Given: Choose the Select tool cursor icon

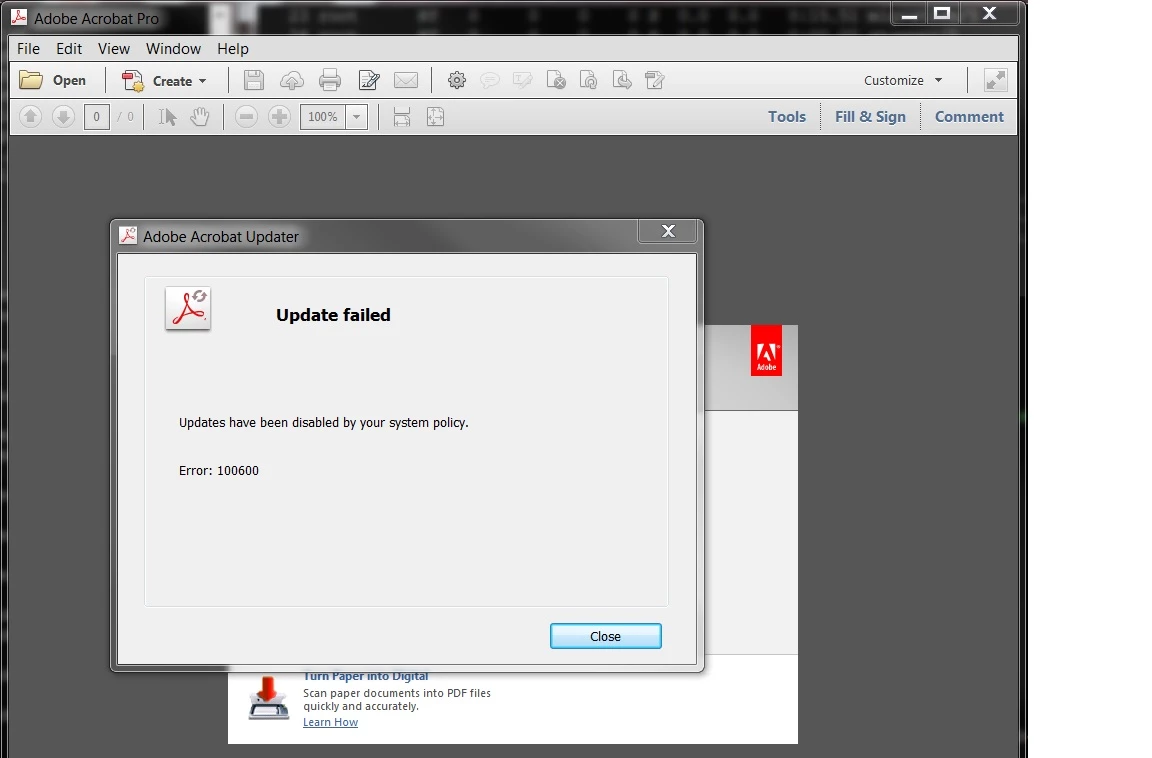Looking at the screenshot, I should click(168, 117).
